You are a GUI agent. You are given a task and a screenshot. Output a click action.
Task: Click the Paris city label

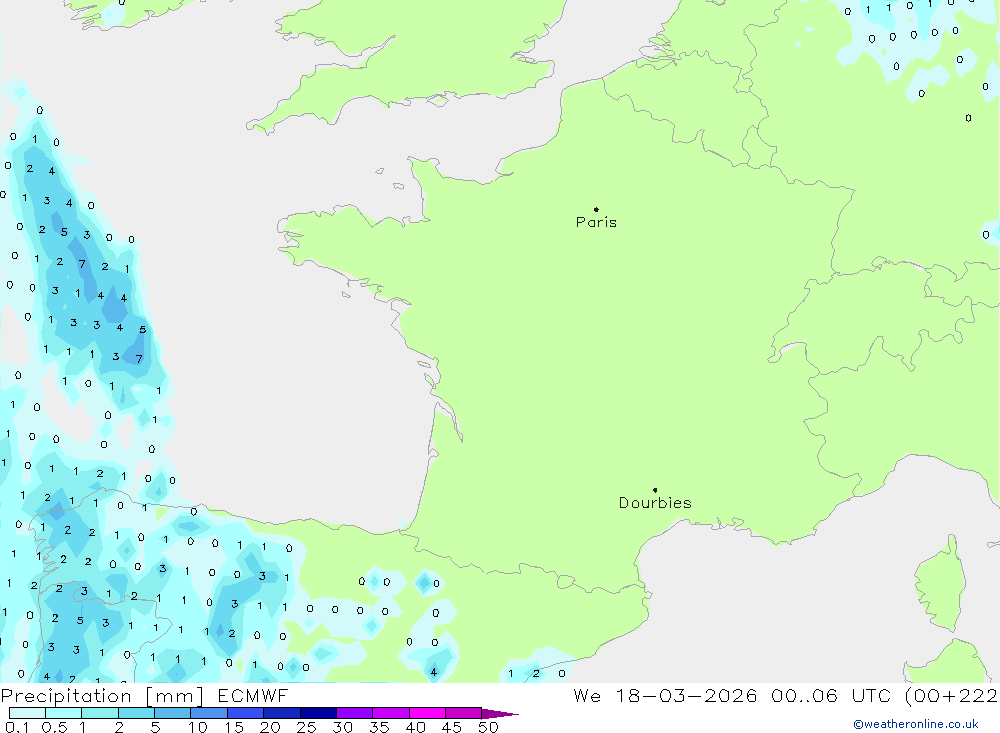[x=596, y=222]
